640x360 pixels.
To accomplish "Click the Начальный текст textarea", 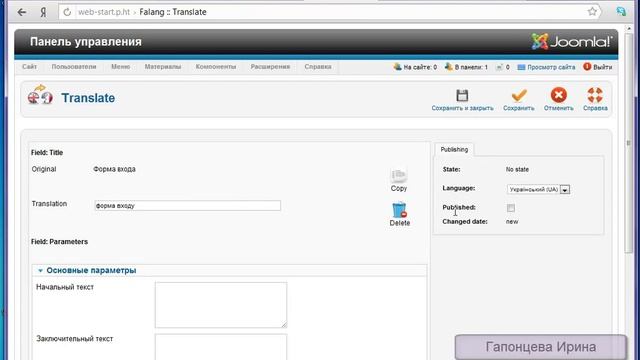I will tap(221, 305).
